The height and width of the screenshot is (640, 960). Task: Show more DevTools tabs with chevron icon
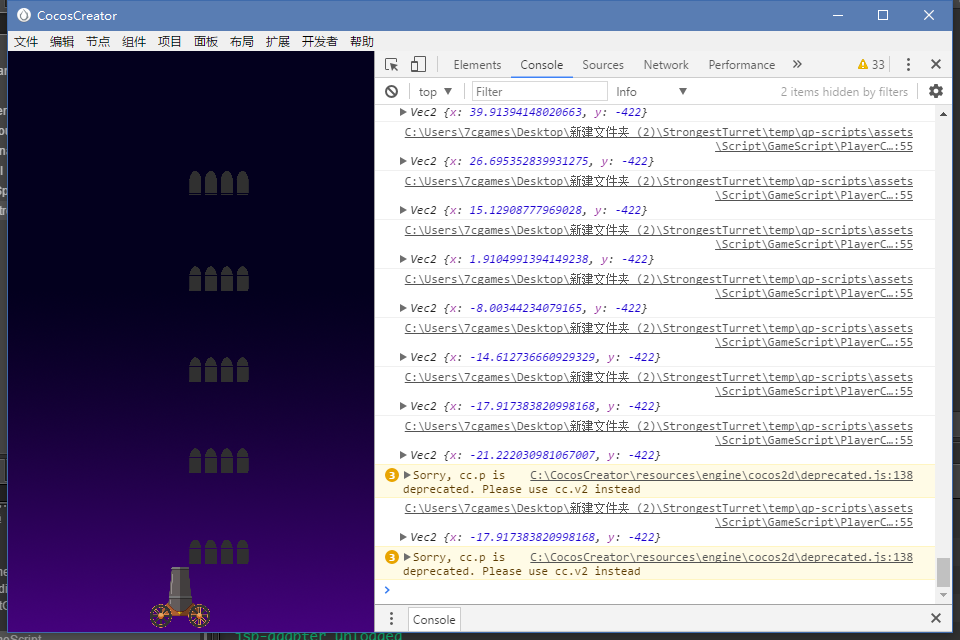pyautogui.click(x=797, y=64)
